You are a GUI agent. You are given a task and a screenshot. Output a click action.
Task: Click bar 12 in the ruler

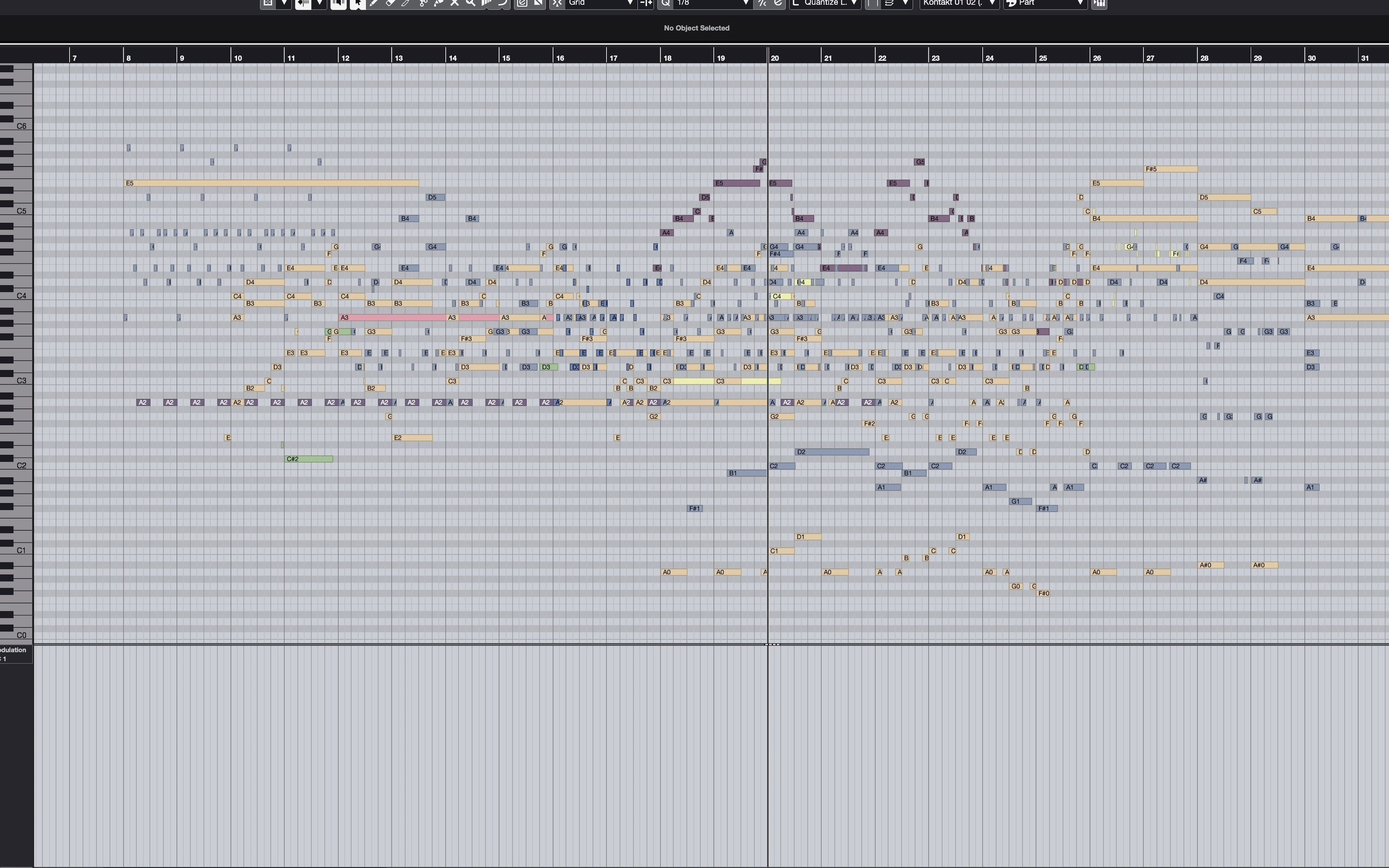(345, 58)
